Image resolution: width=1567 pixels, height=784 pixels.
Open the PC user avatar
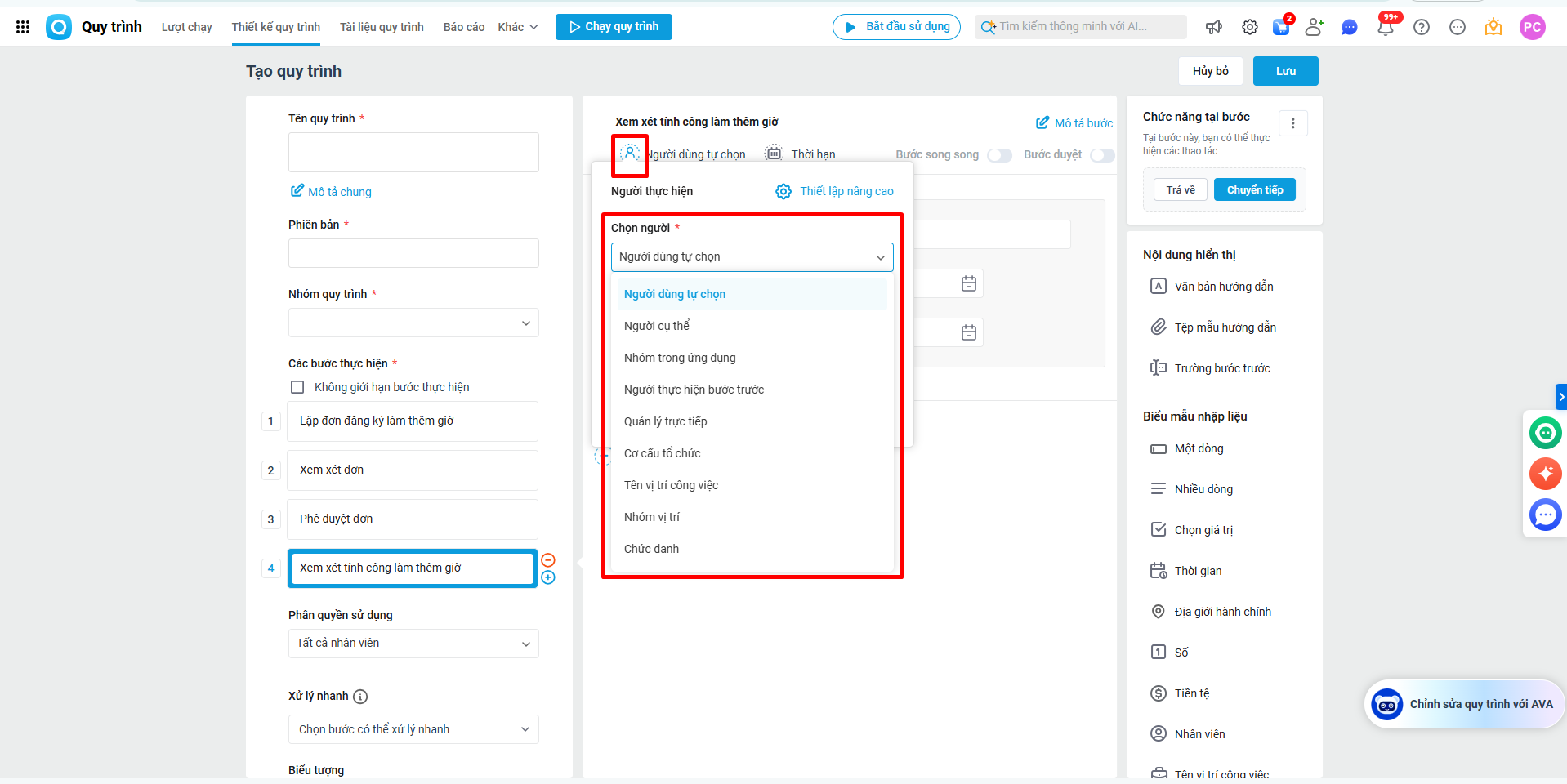1533,27
